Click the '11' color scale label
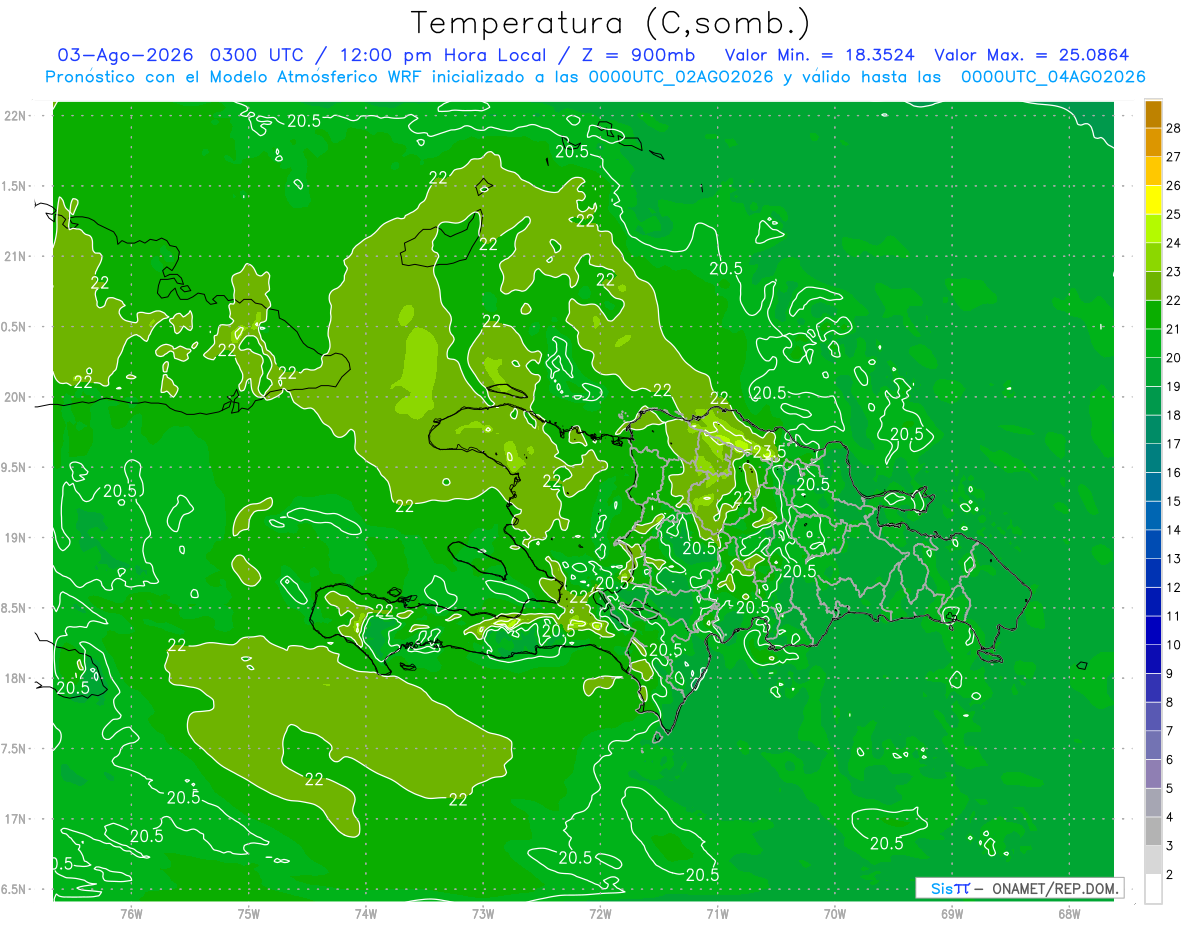The width and height of the screenshot is (1200, 927). (1174, 616)
